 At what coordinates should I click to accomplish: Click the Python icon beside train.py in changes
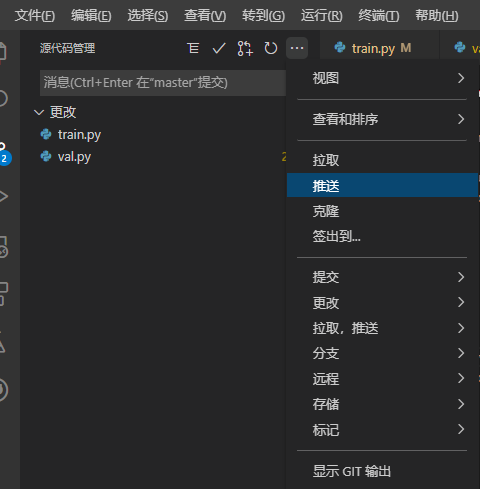click(46, 134)
